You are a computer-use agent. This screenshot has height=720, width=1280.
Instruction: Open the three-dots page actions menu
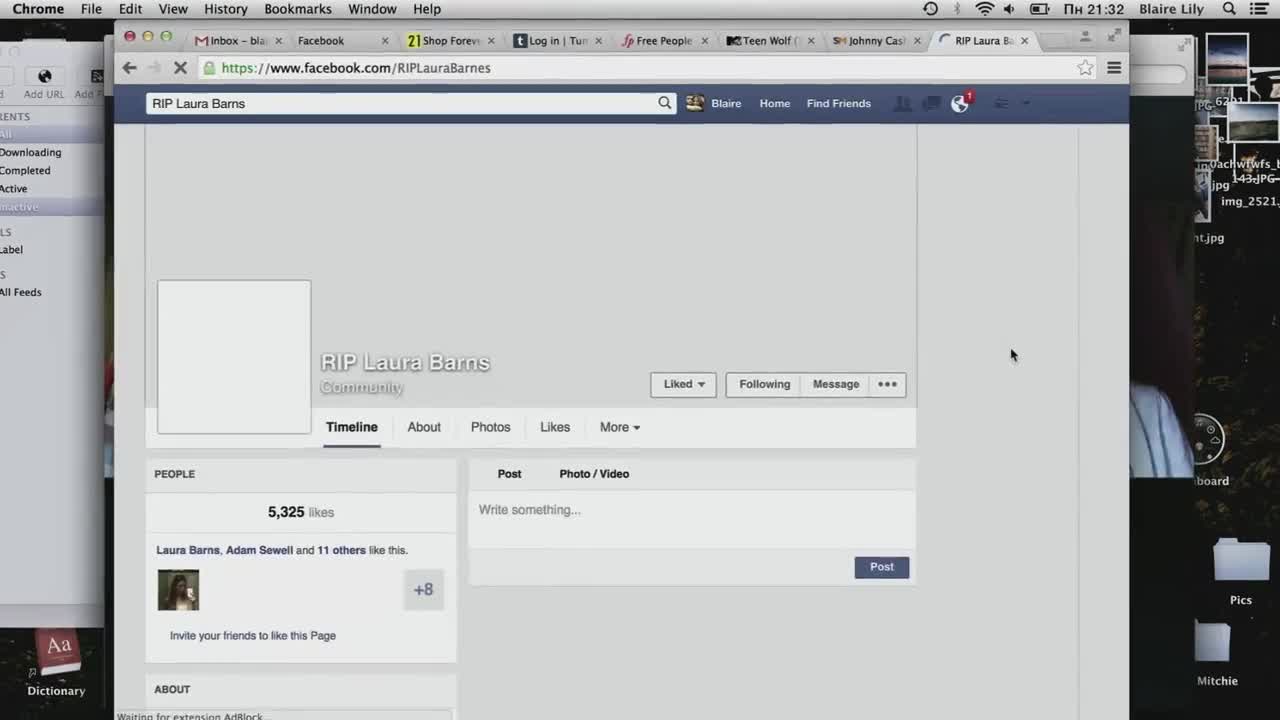(x=888, y=384)
